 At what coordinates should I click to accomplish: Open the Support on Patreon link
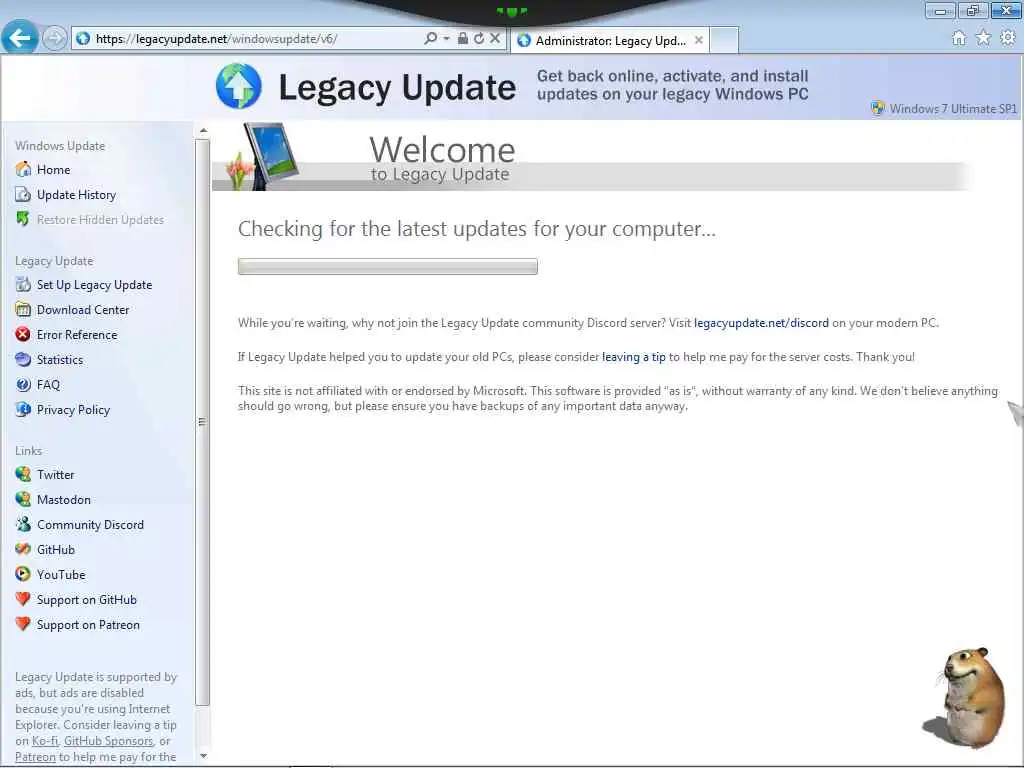(88, 625)
